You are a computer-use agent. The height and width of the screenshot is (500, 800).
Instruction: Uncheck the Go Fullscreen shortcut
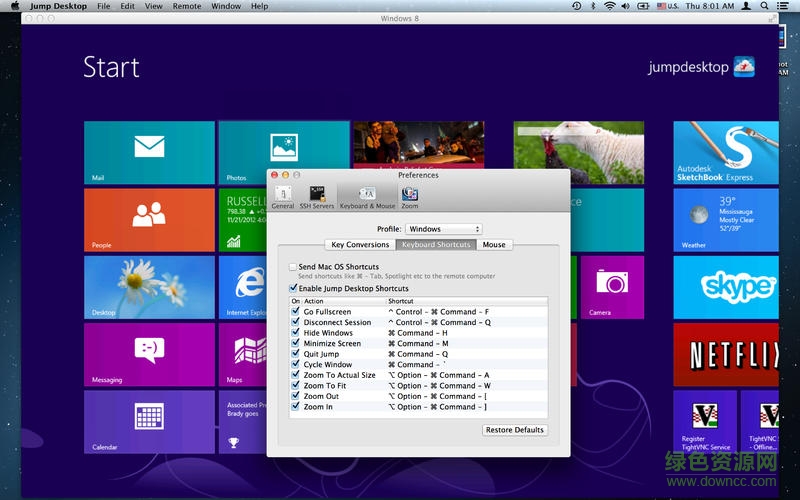(296, 312)
